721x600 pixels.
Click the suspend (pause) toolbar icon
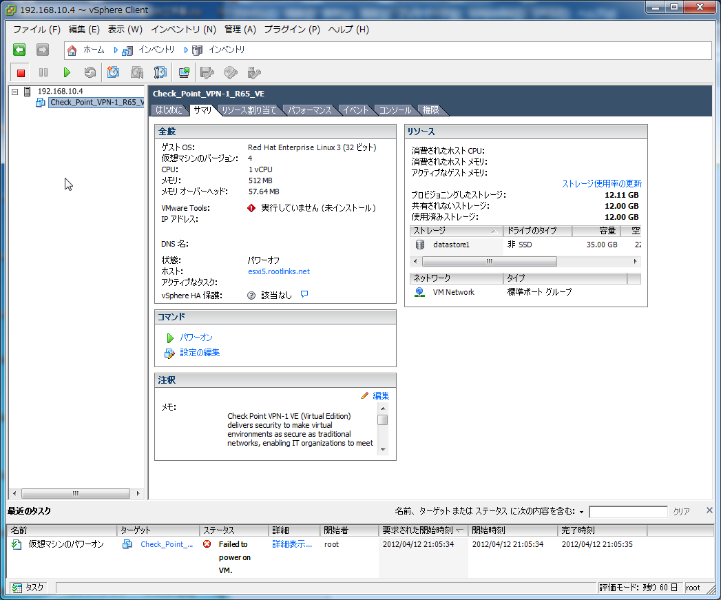point(43,73)
